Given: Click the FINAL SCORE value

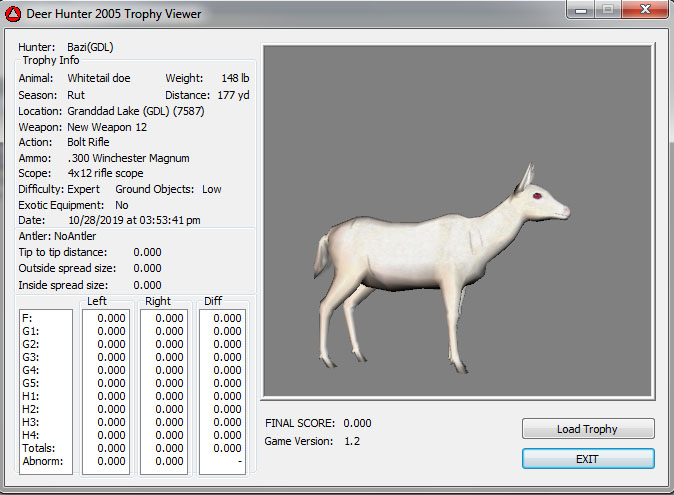Looking at the screenshot, I should tap(357, 423).
